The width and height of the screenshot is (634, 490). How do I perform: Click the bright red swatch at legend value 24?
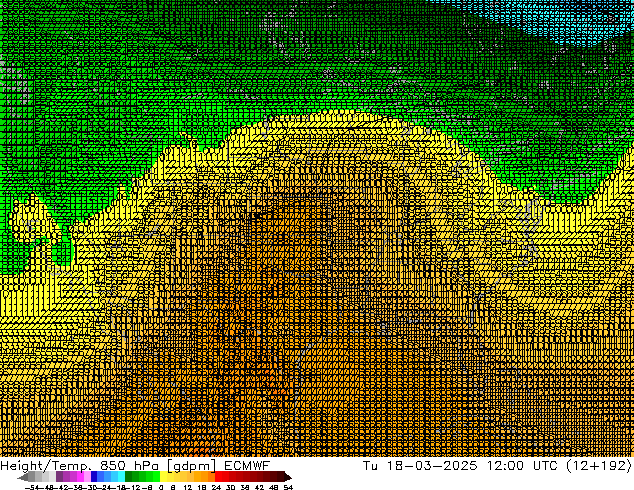(x=218, y=476)
